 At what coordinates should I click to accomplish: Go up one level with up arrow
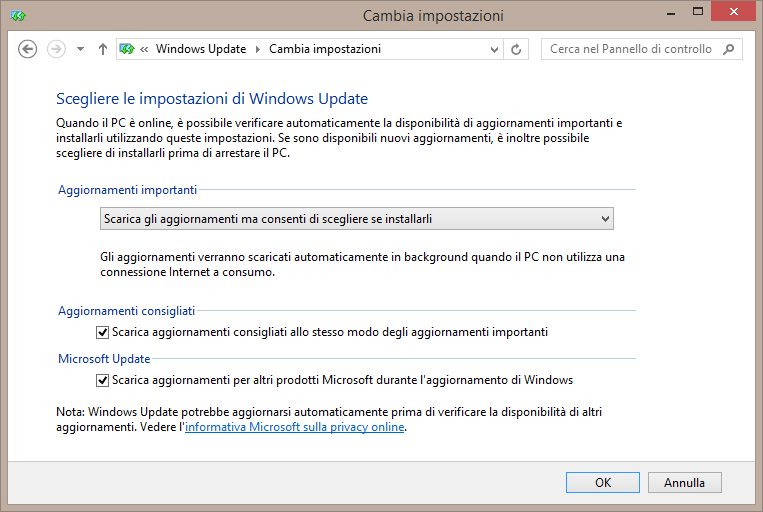coord(102,49)
